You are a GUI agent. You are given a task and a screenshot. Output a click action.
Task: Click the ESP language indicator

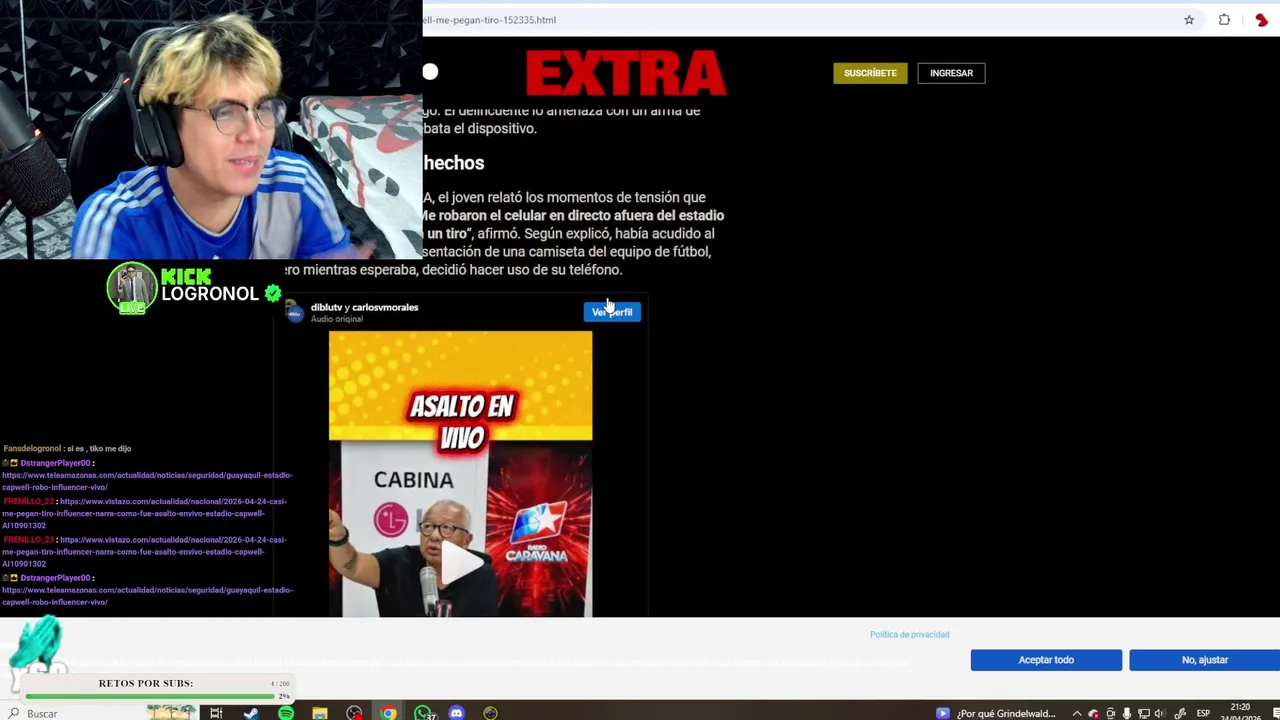[x=1203, y=713]
